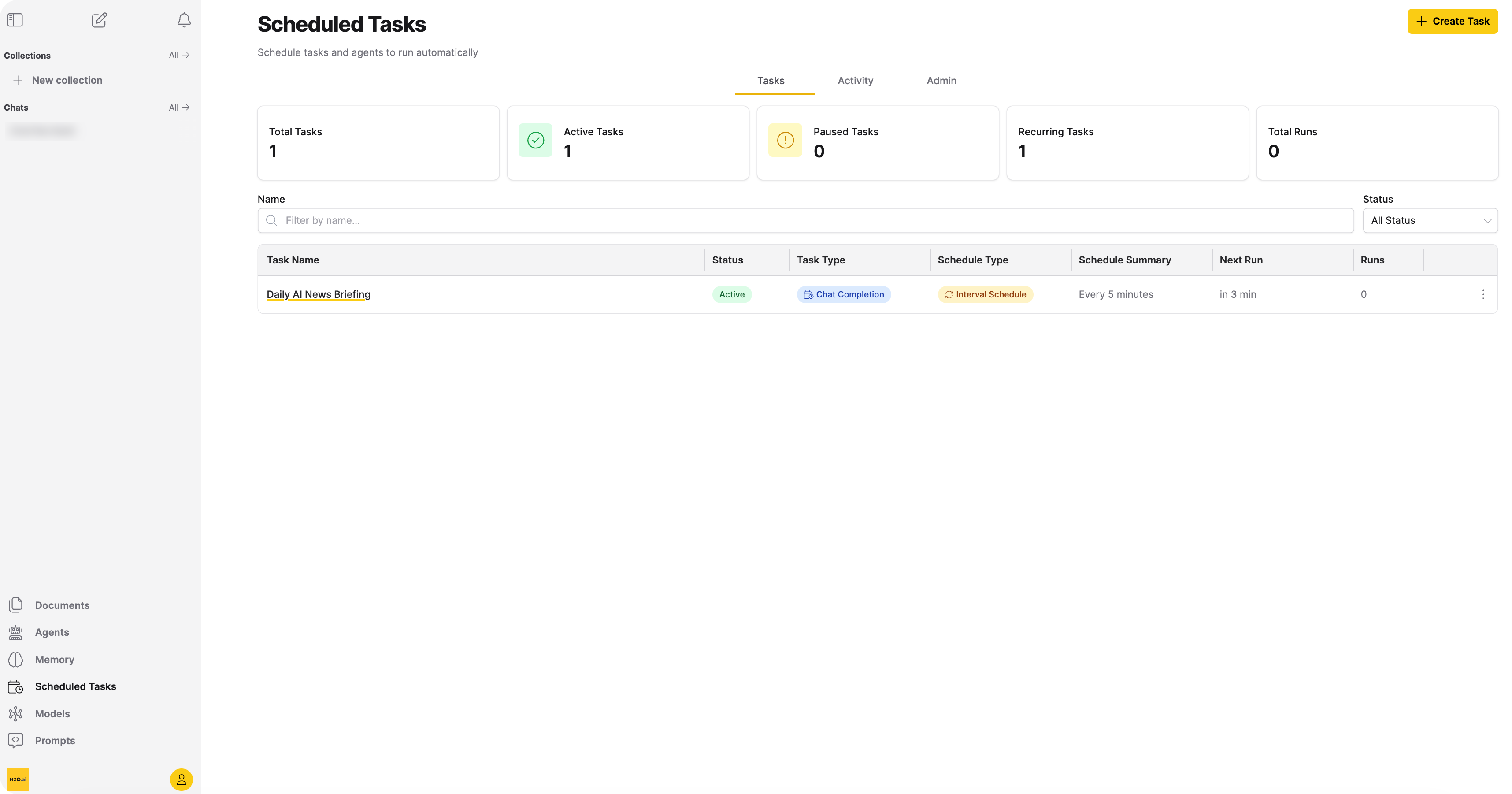Screen dimensions: 1512x794
Task: Open the row actions three-dot menu
Action: (x=1482, y=295)
